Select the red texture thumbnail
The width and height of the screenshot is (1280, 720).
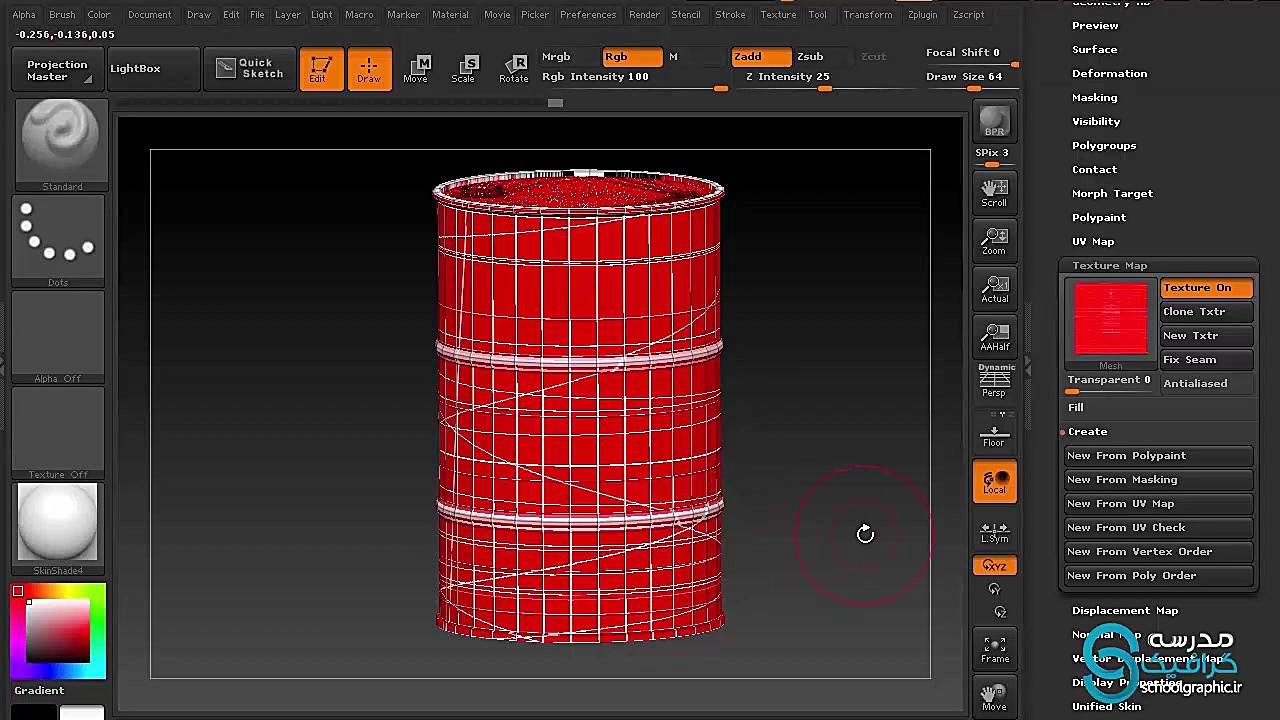(1110, 315)
